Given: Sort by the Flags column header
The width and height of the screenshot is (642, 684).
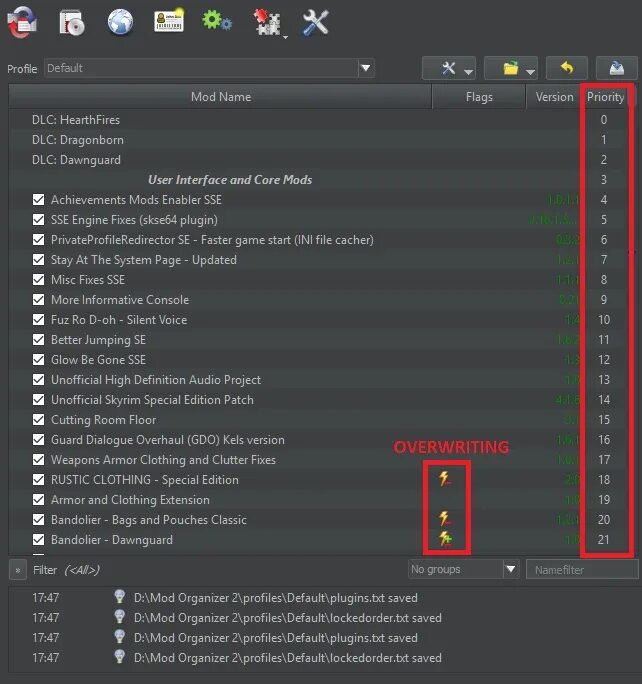Looking at the screenshot, I should 479,96.
